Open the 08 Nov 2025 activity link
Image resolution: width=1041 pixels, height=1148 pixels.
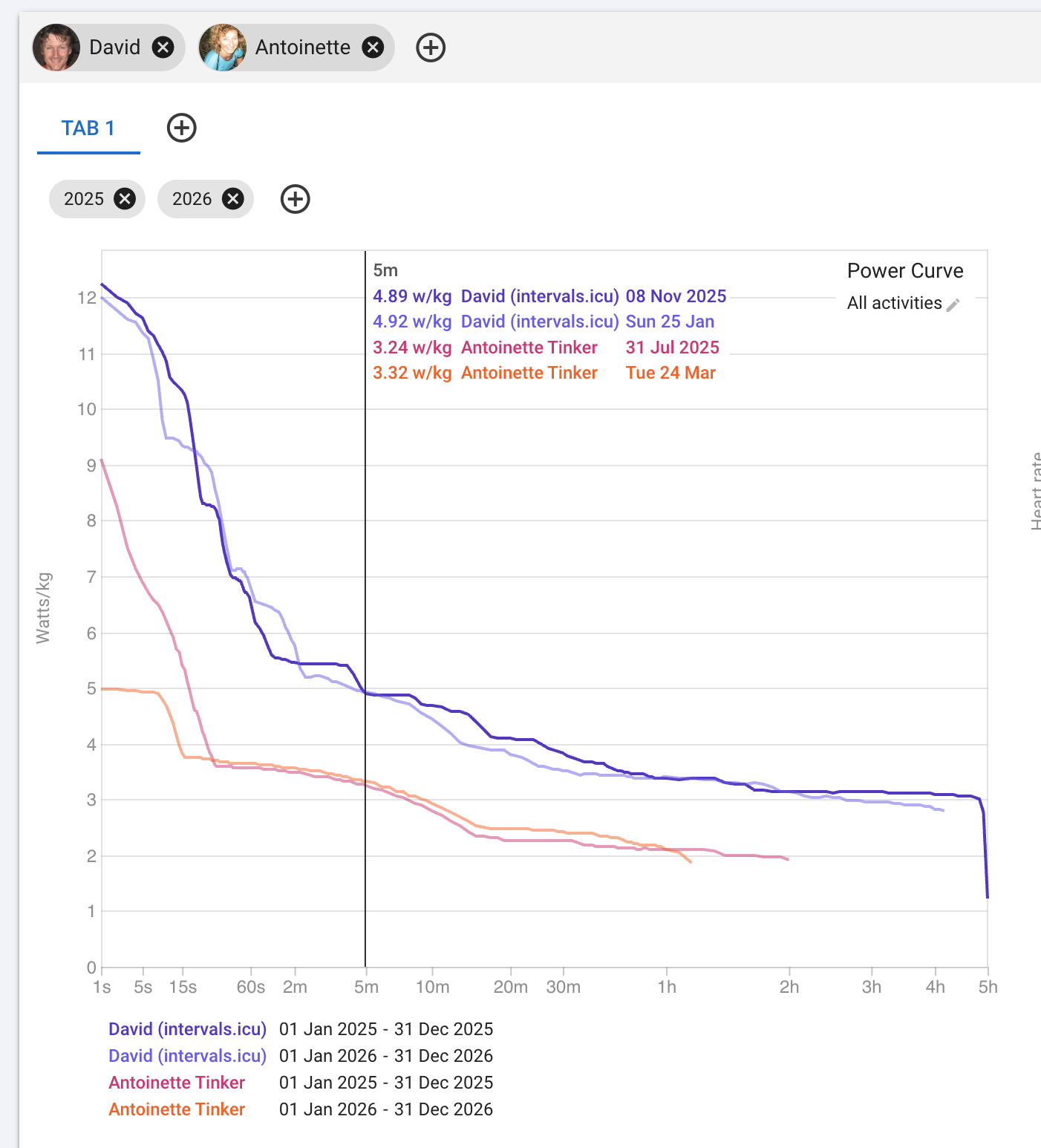click(x=676, y=296)
